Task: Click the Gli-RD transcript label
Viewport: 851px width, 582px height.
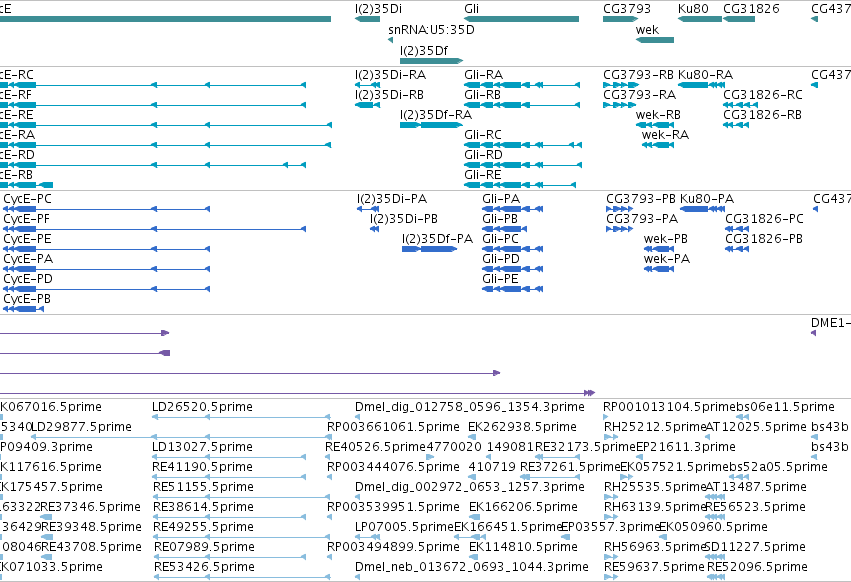Action: [483, 154]
